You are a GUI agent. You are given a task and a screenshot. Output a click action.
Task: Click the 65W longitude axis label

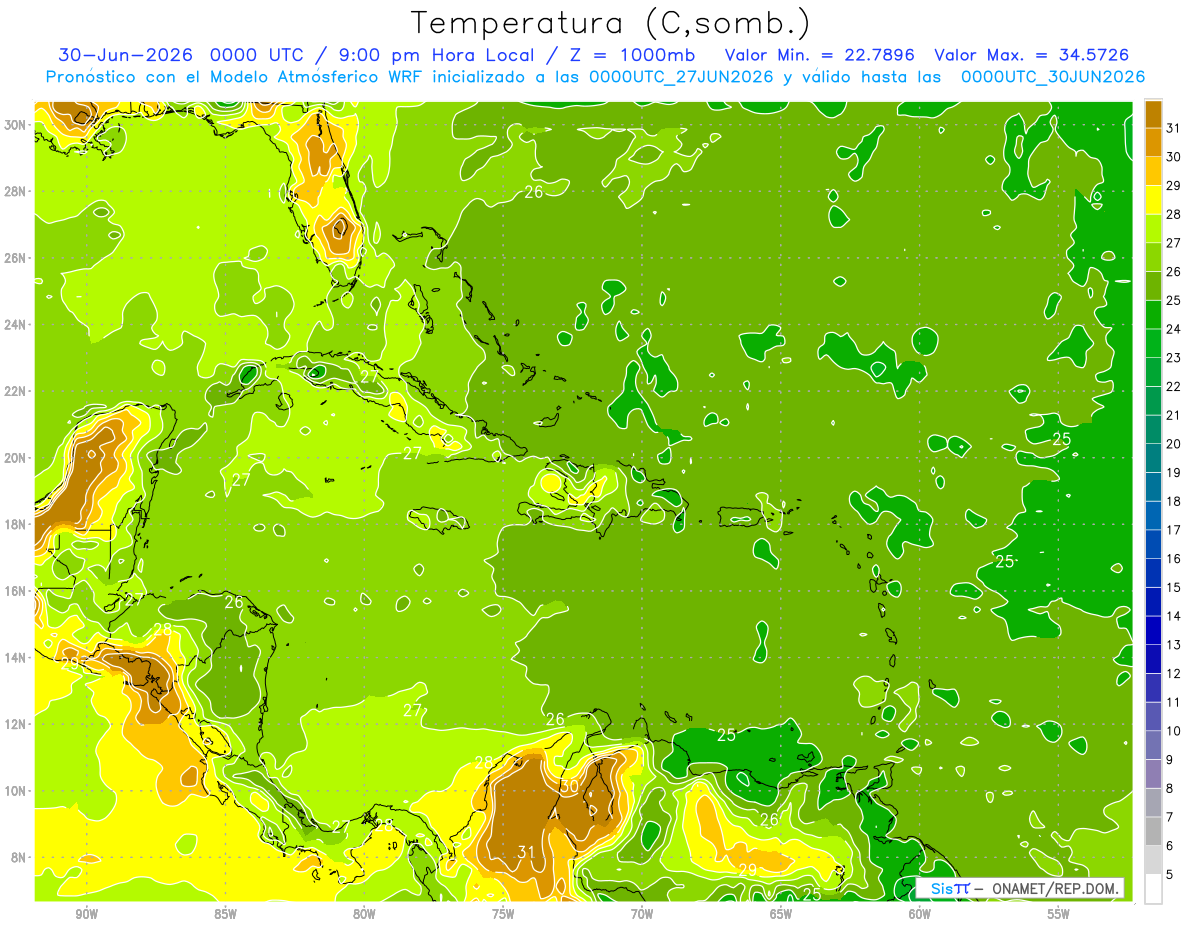click(x=781, y=915)
